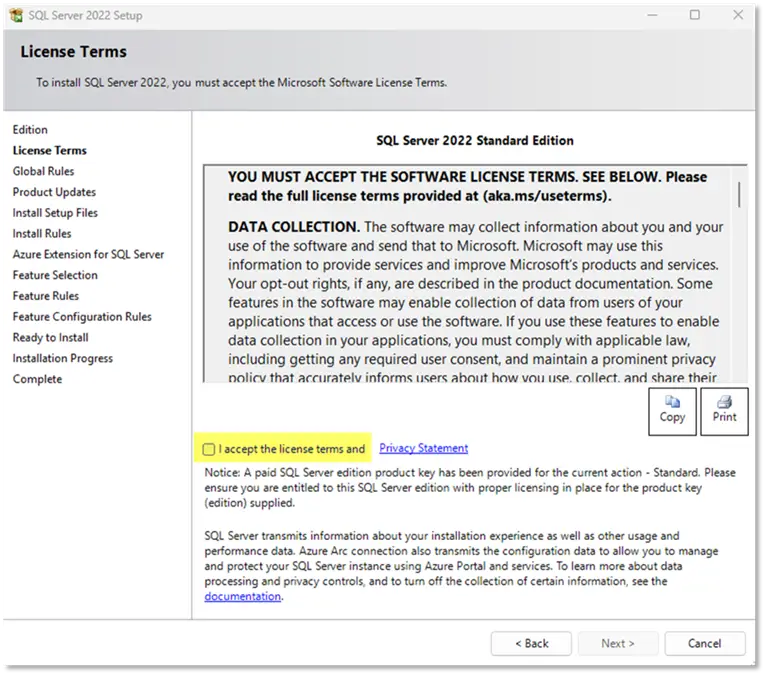Click inside the license terms text box
The height and width of the screenshot is (676, 766).
click(475, 274)
